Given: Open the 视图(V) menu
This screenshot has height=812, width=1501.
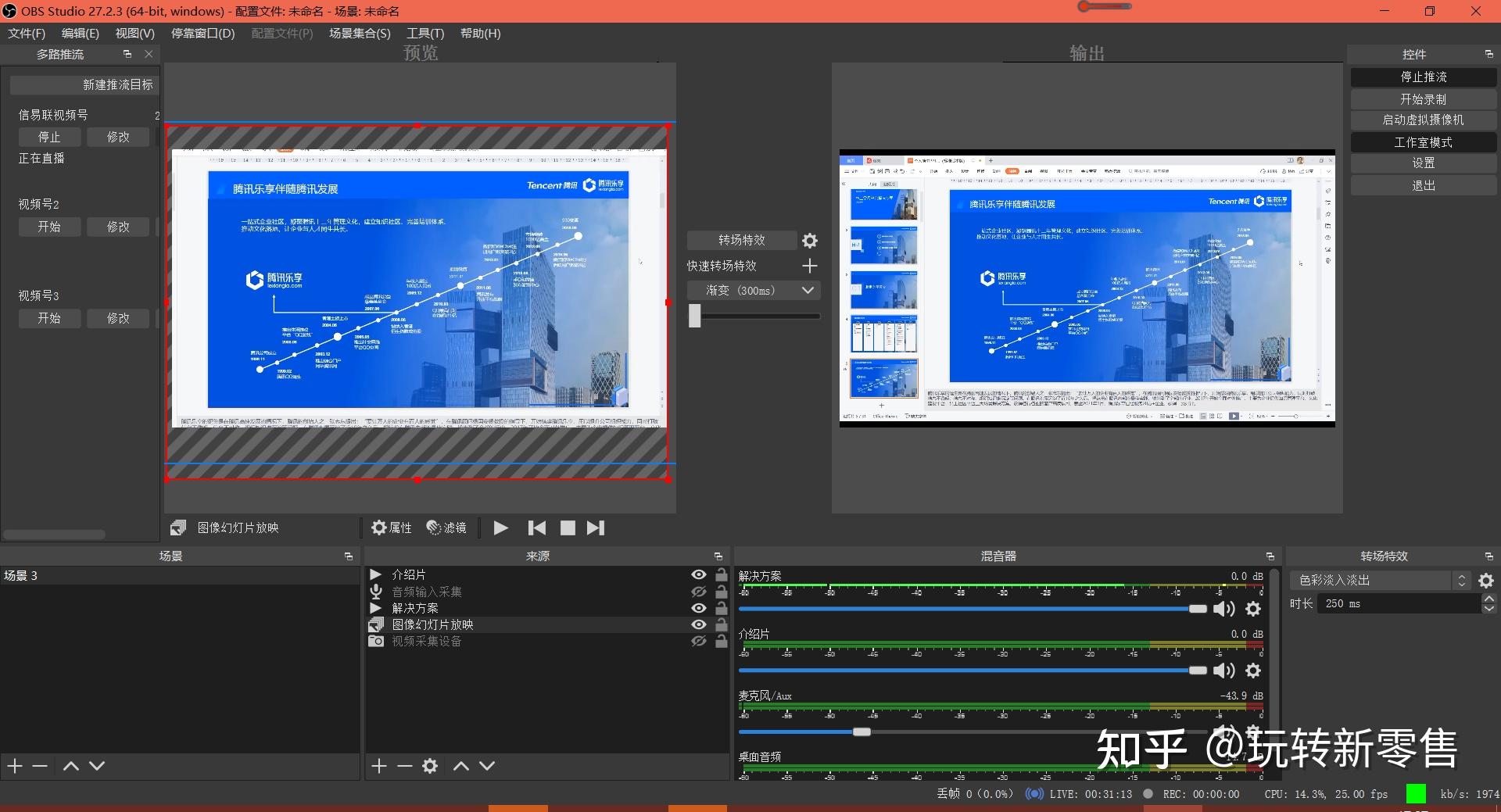Looking at the screenshot, I should click(x=135, y=33).
